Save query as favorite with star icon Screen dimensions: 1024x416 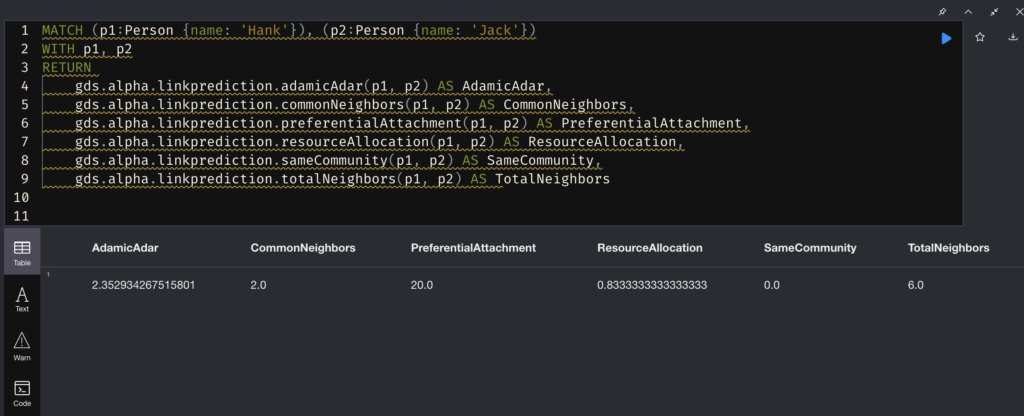point(980,37)
